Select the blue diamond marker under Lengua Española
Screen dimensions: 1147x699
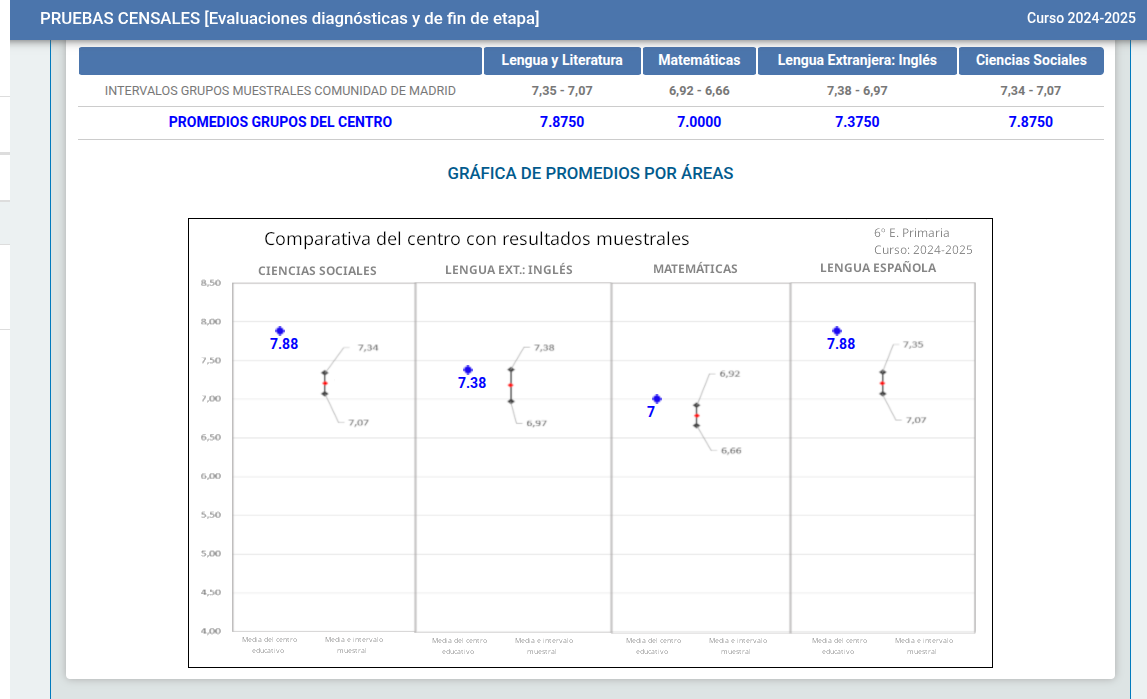837,331
